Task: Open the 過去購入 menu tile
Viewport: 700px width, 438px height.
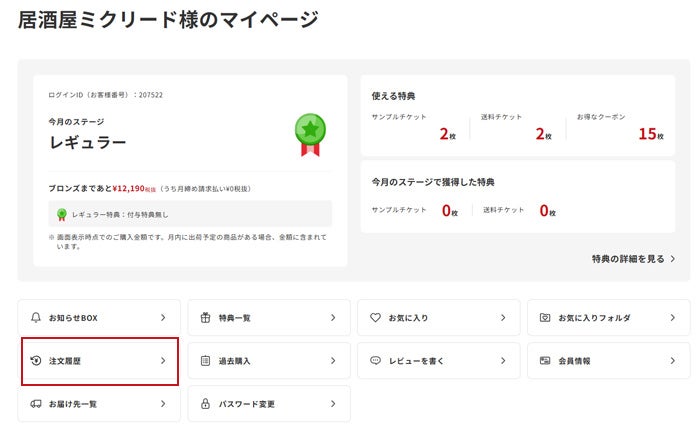Action: tap(269, 361)
